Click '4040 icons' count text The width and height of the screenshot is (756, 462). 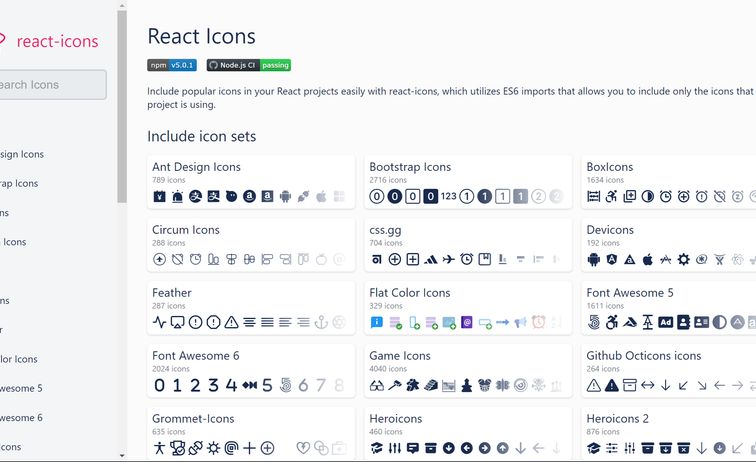click(x=388, y=369)
